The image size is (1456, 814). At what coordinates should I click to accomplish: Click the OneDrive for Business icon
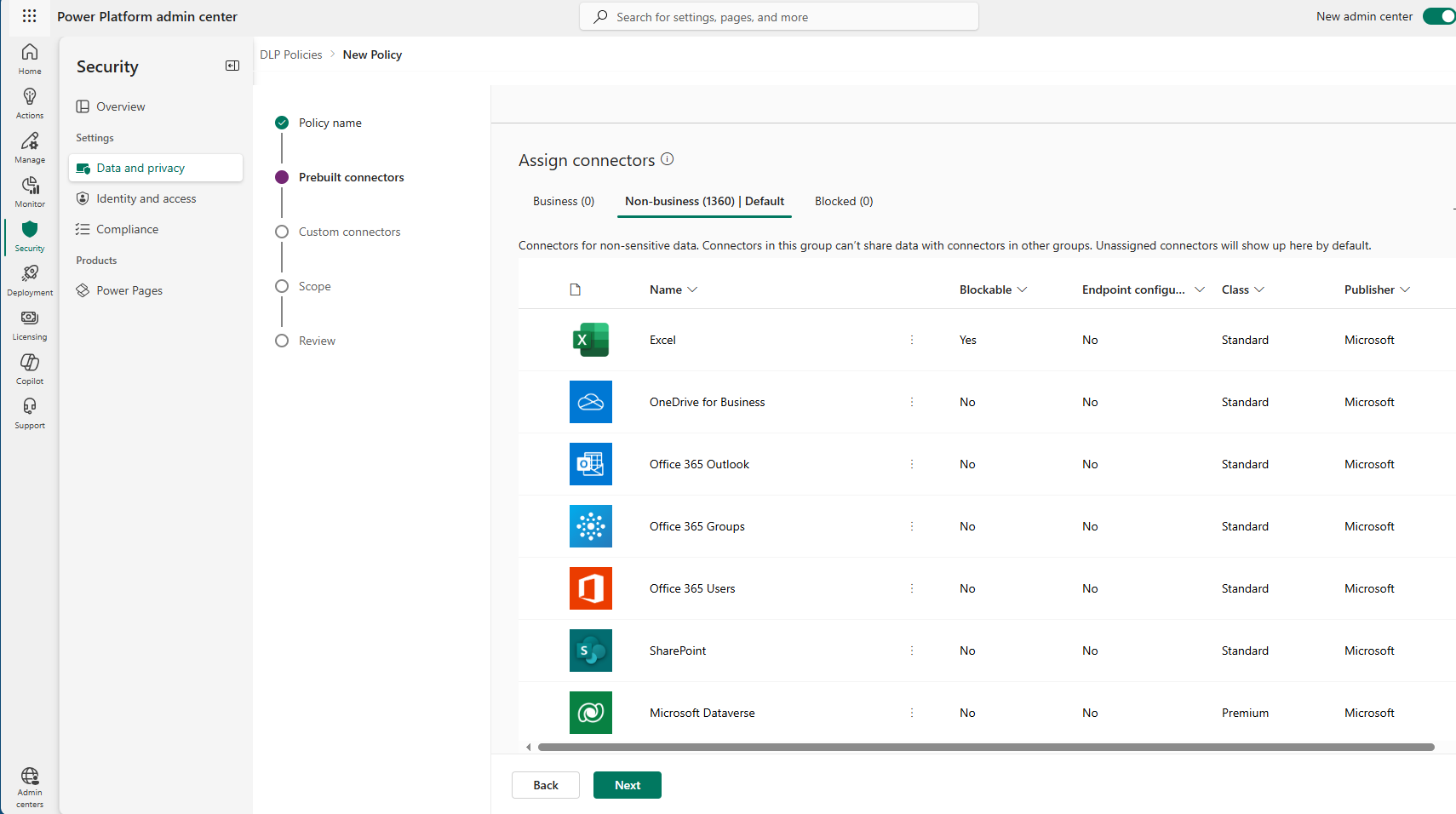coord(591,402)
